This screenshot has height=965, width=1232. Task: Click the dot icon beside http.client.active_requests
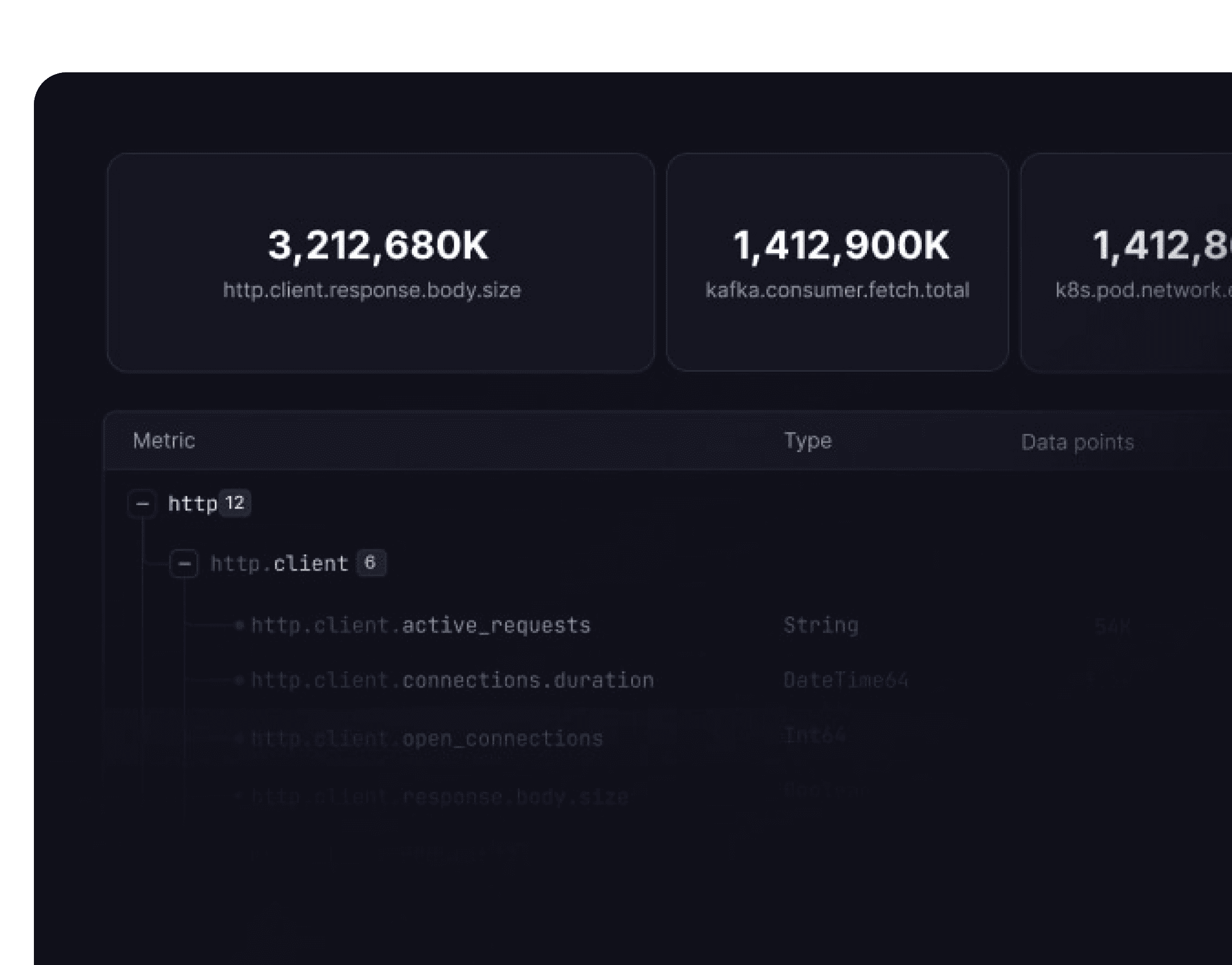click(x=240, y=625)
